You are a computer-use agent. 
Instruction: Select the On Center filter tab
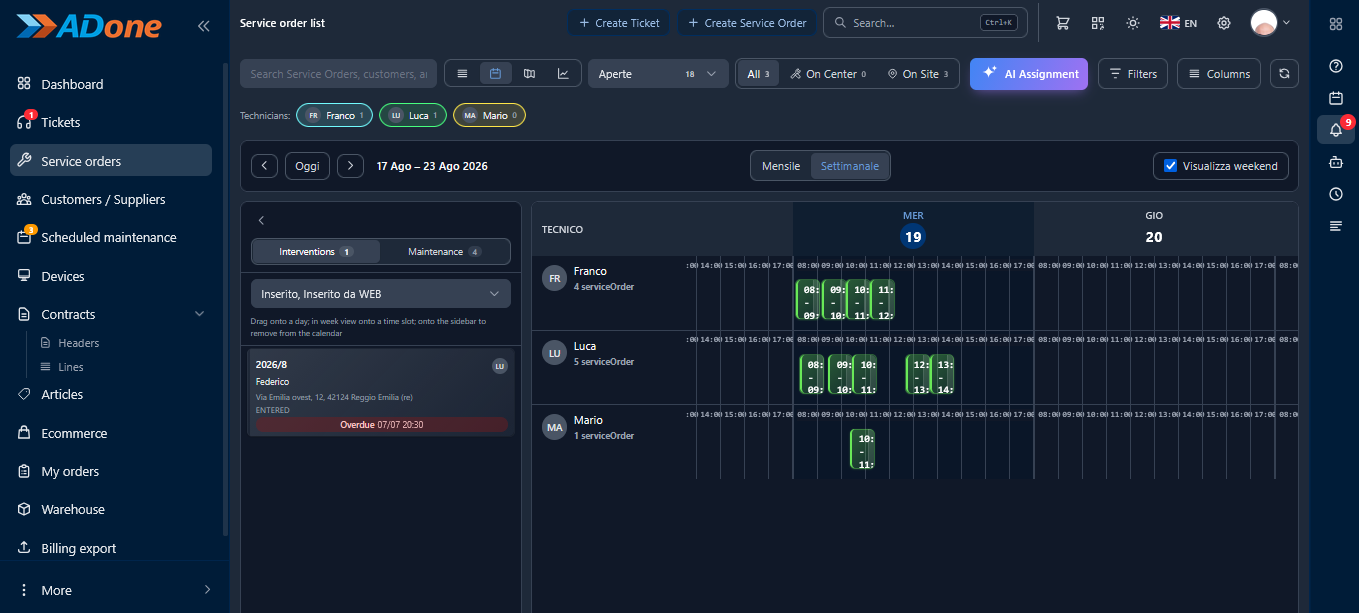pos(828,74)
